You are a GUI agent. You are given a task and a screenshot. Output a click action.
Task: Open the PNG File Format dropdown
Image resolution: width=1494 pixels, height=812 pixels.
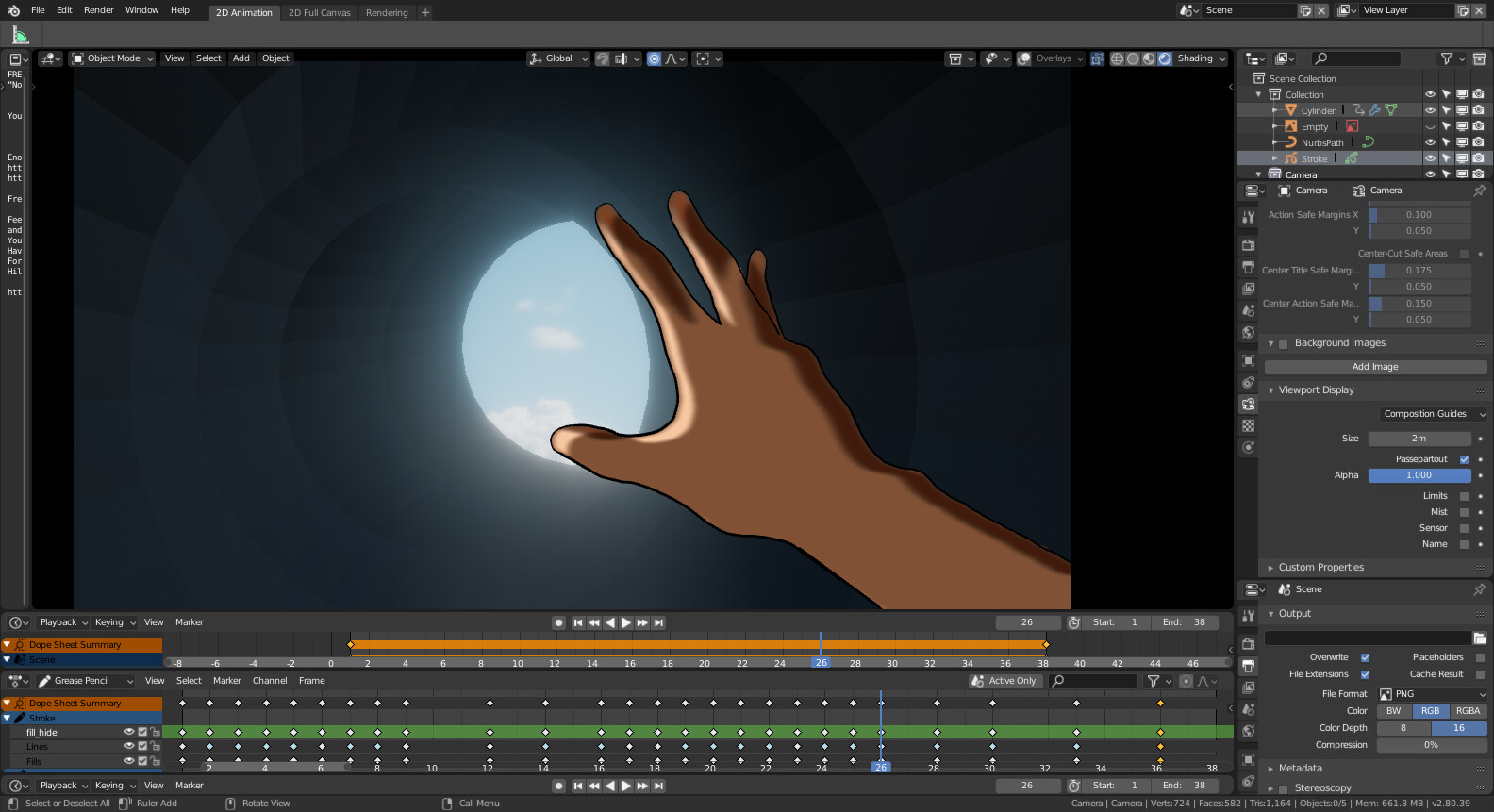pos(1432,694)
